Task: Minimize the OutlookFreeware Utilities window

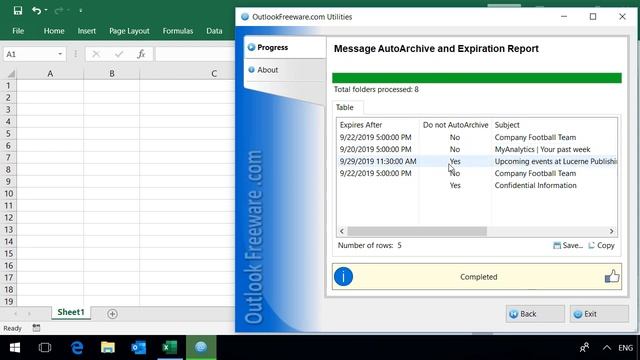Action: (x=564, y=17)
